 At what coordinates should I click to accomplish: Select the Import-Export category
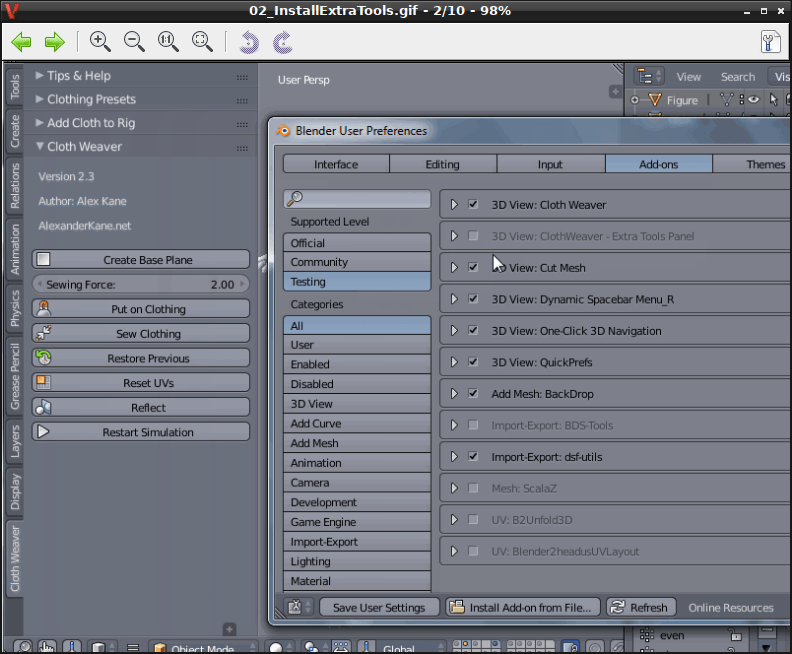pos(357,542)
